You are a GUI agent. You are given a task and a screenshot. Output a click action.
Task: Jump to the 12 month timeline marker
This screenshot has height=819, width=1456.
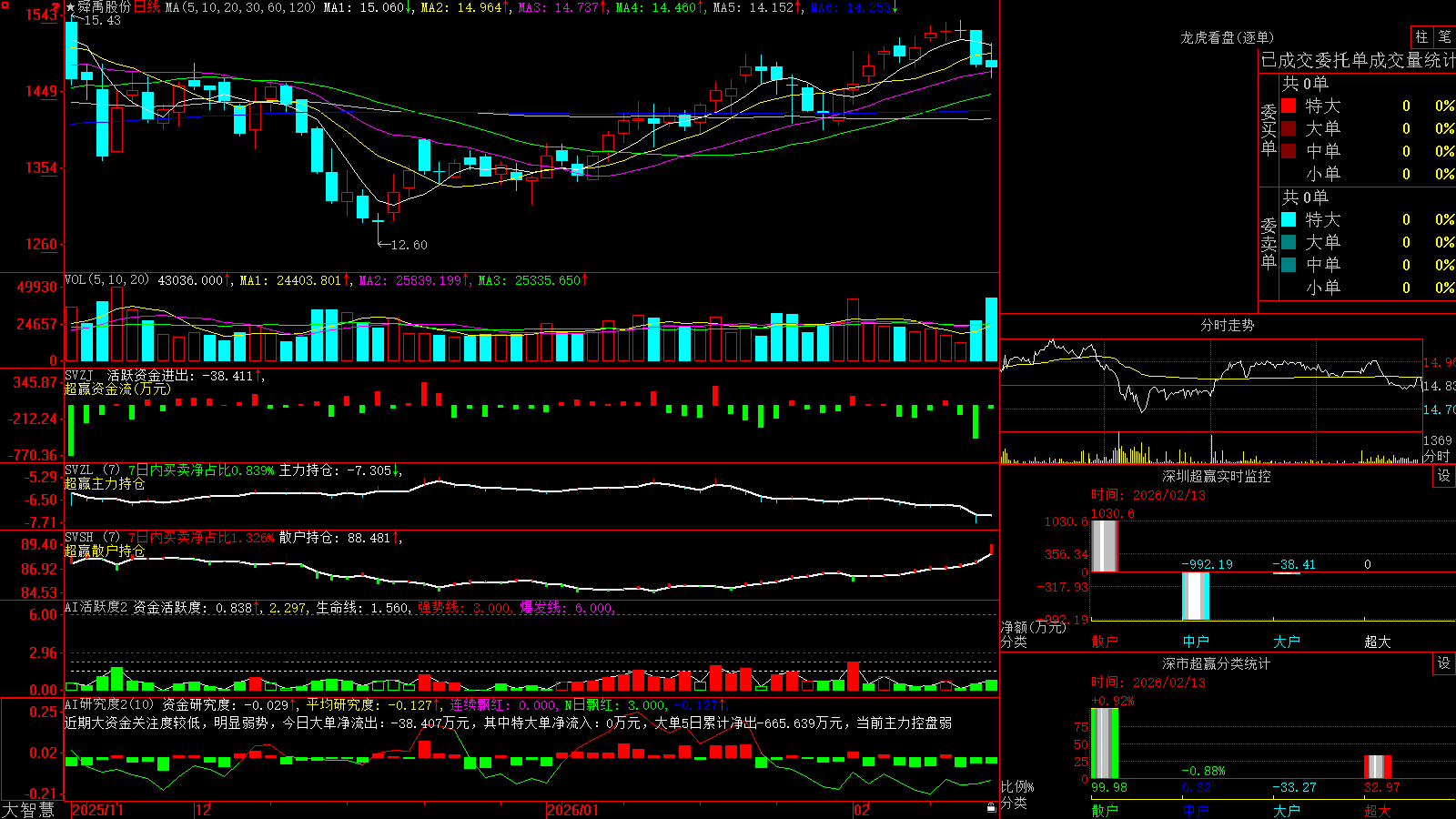coord(203,810)
